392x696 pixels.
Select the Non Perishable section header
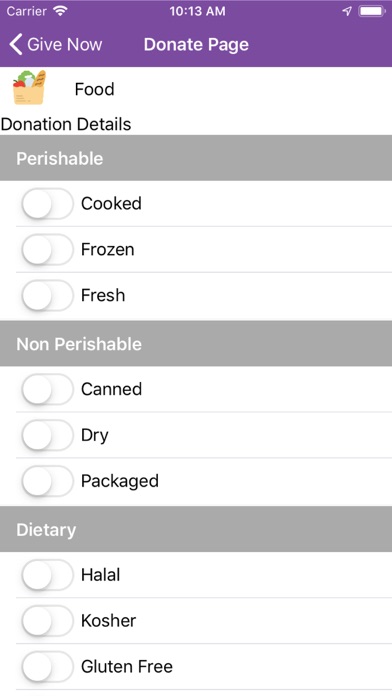[x=196, y=344]
